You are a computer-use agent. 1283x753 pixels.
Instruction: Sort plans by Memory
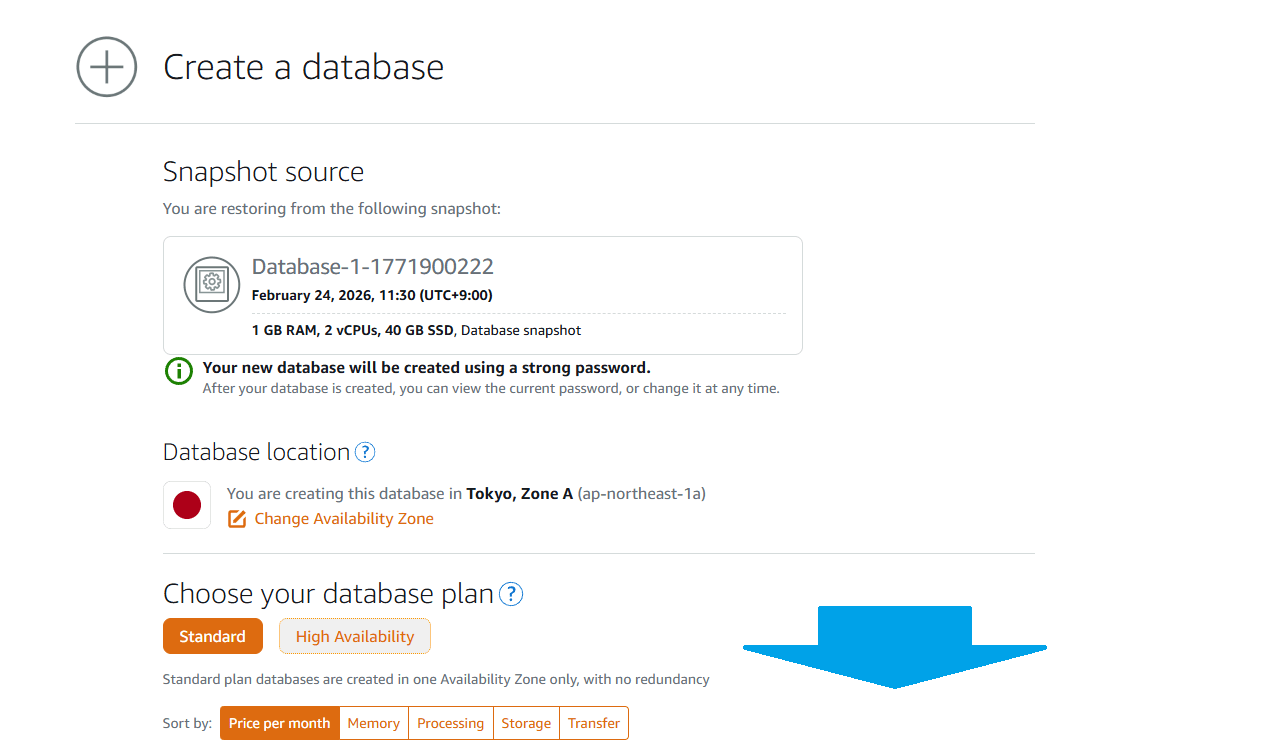[373, 723]
